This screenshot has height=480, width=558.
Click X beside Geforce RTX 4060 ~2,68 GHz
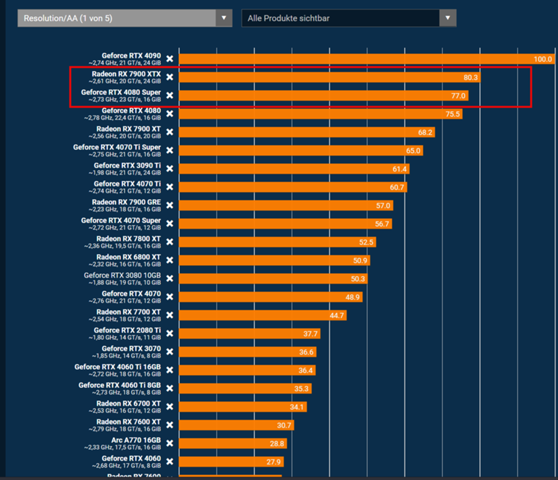pyautogui.click(x=170, y=462)
